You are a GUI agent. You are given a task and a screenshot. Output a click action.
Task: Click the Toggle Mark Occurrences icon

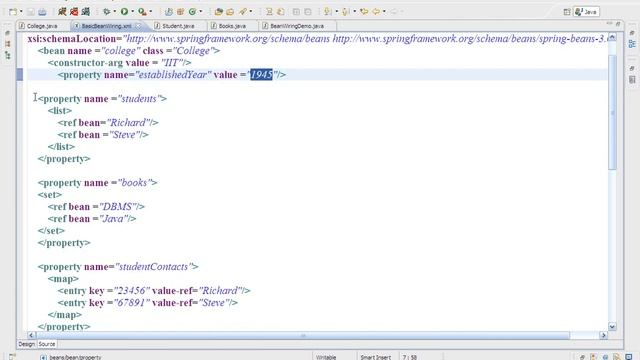269,12
